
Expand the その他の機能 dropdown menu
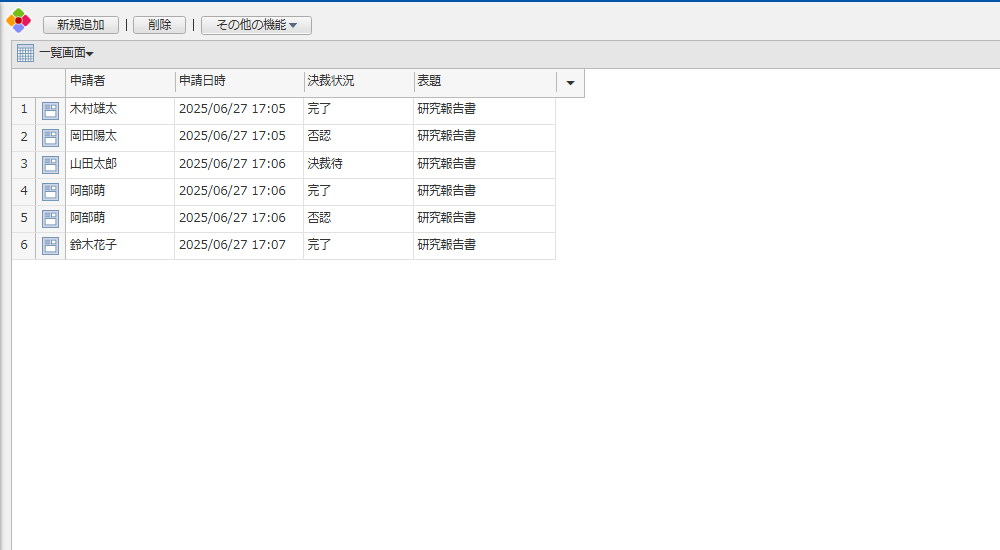point(256,25)
